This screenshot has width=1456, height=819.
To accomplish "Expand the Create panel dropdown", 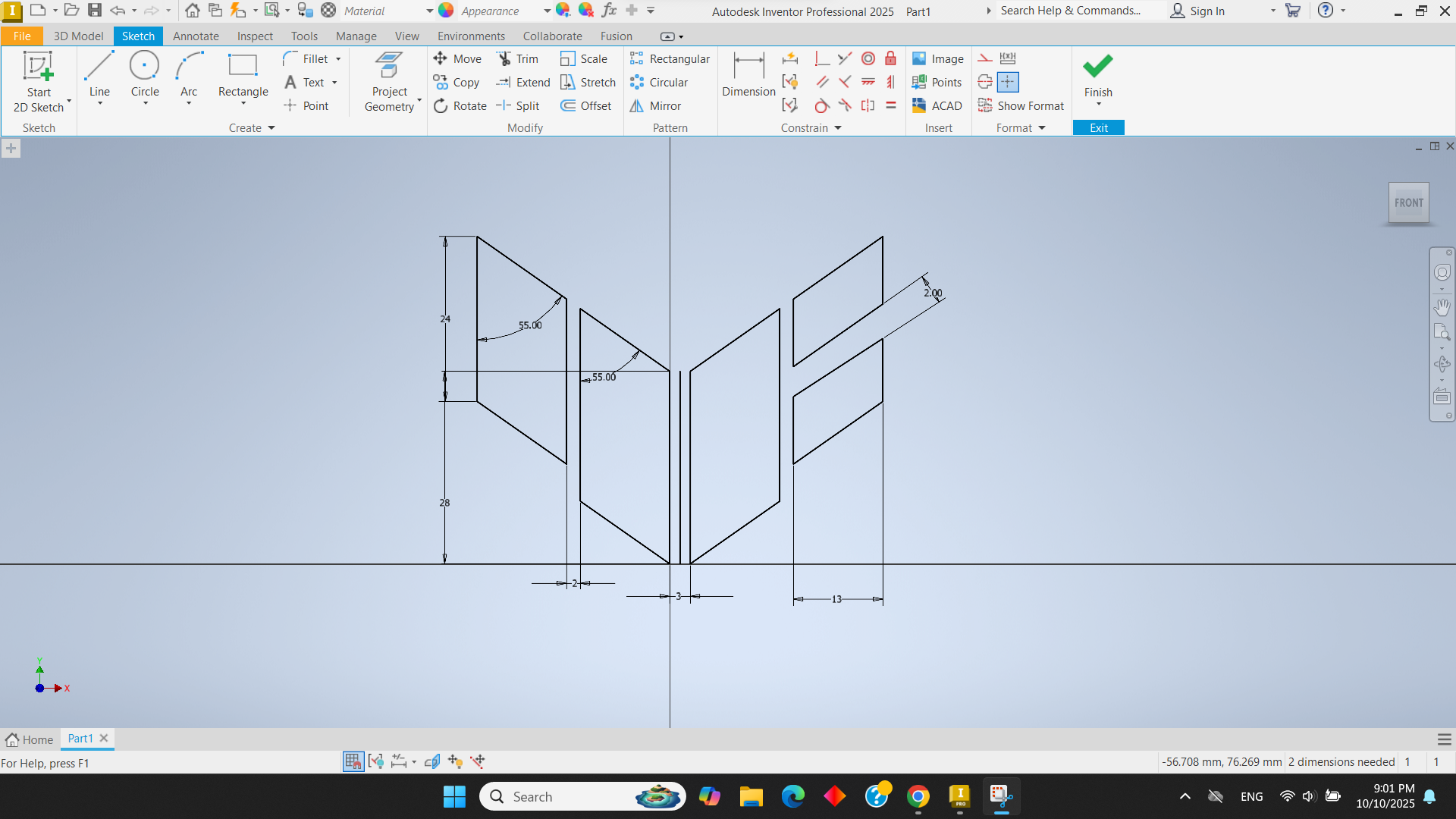I will pos(271,128).
